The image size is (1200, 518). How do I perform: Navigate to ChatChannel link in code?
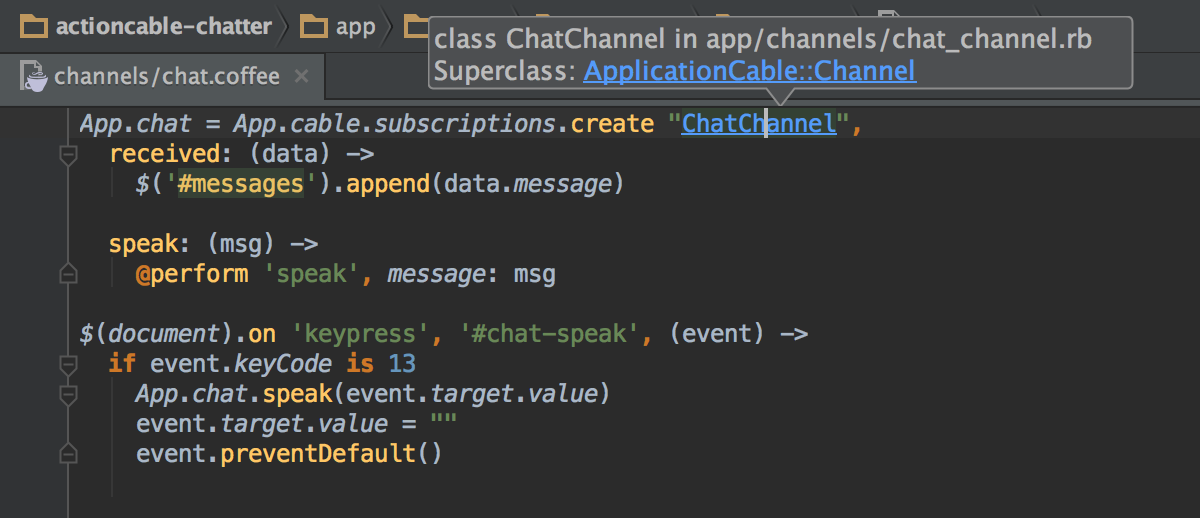tap(759, 124)
